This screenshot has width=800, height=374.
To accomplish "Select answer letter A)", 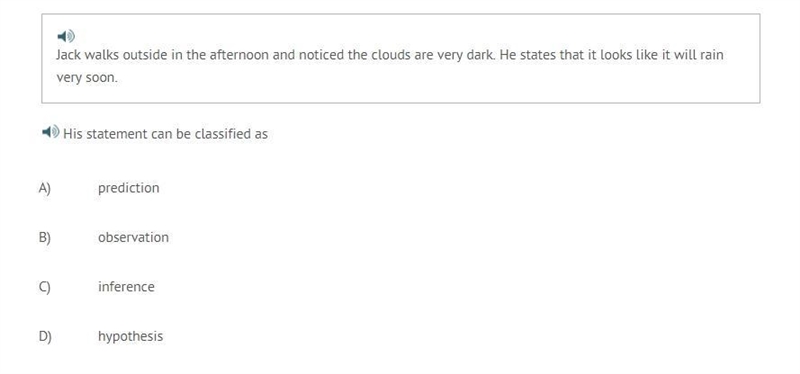I will [x=45, y=188].
